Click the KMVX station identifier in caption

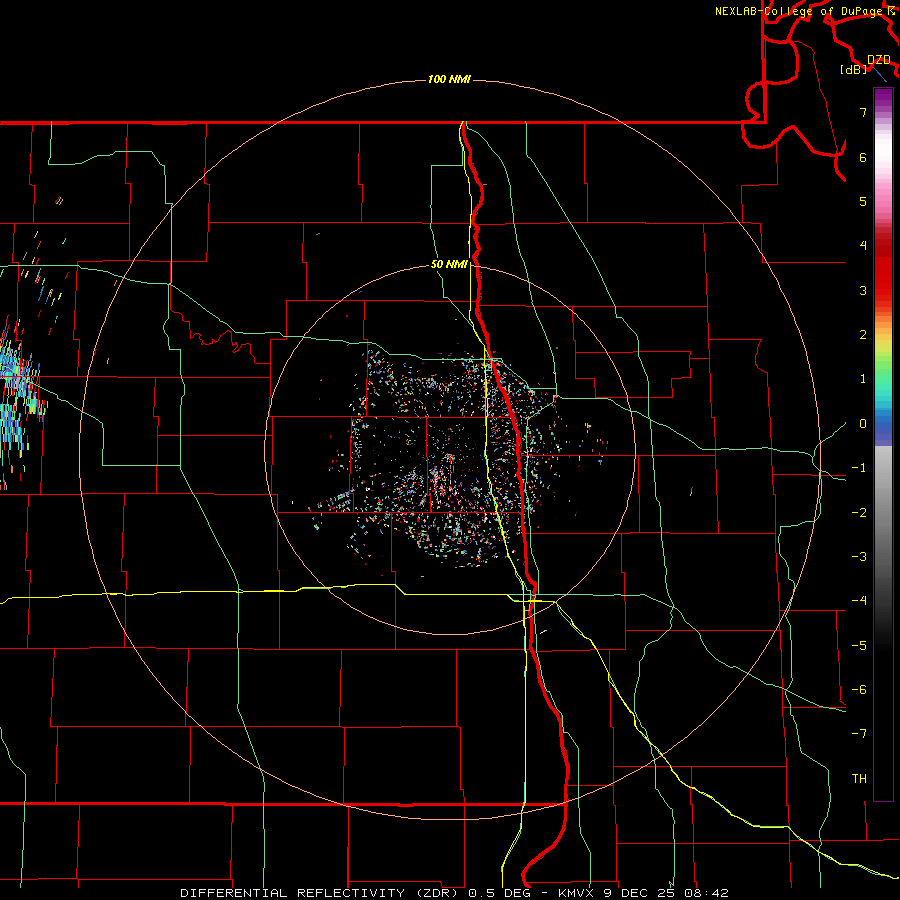[x=576, y=893]
